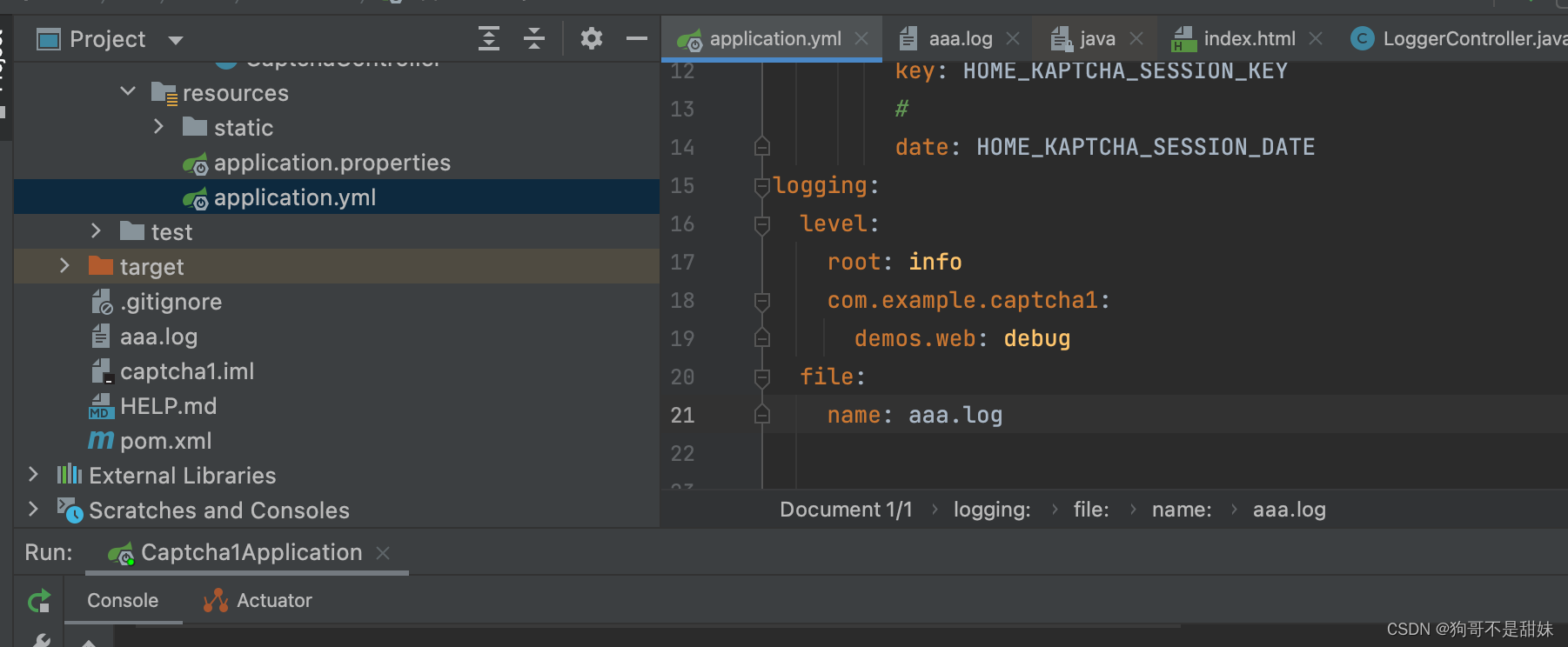Screen dimensions: 1568x647
Task: Click fold end marker at line 19
Action: 762,337
